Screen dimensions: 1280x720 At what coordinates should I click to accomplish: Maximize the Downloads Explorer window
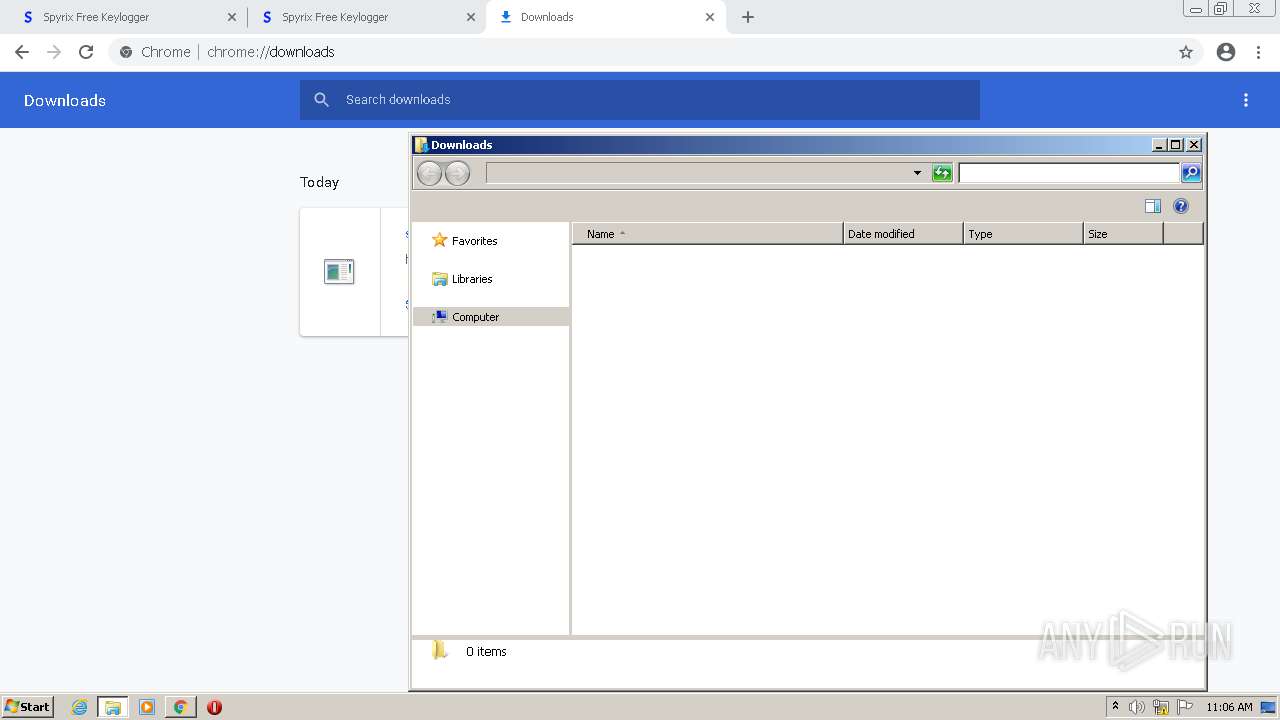tap(1176, 145)
